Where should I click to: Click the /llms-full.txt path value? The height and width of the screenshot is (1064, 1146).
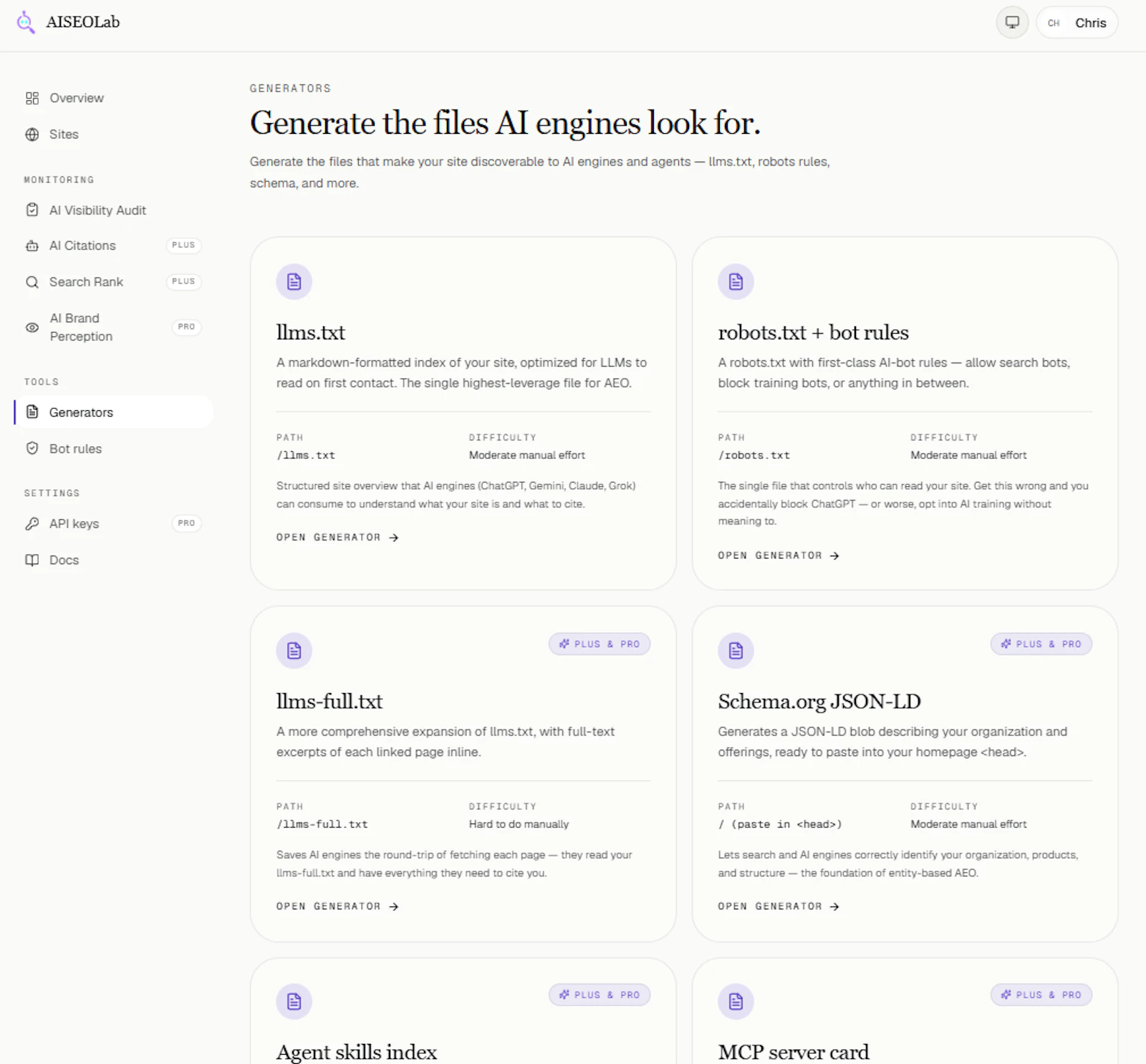click(322, 825)
